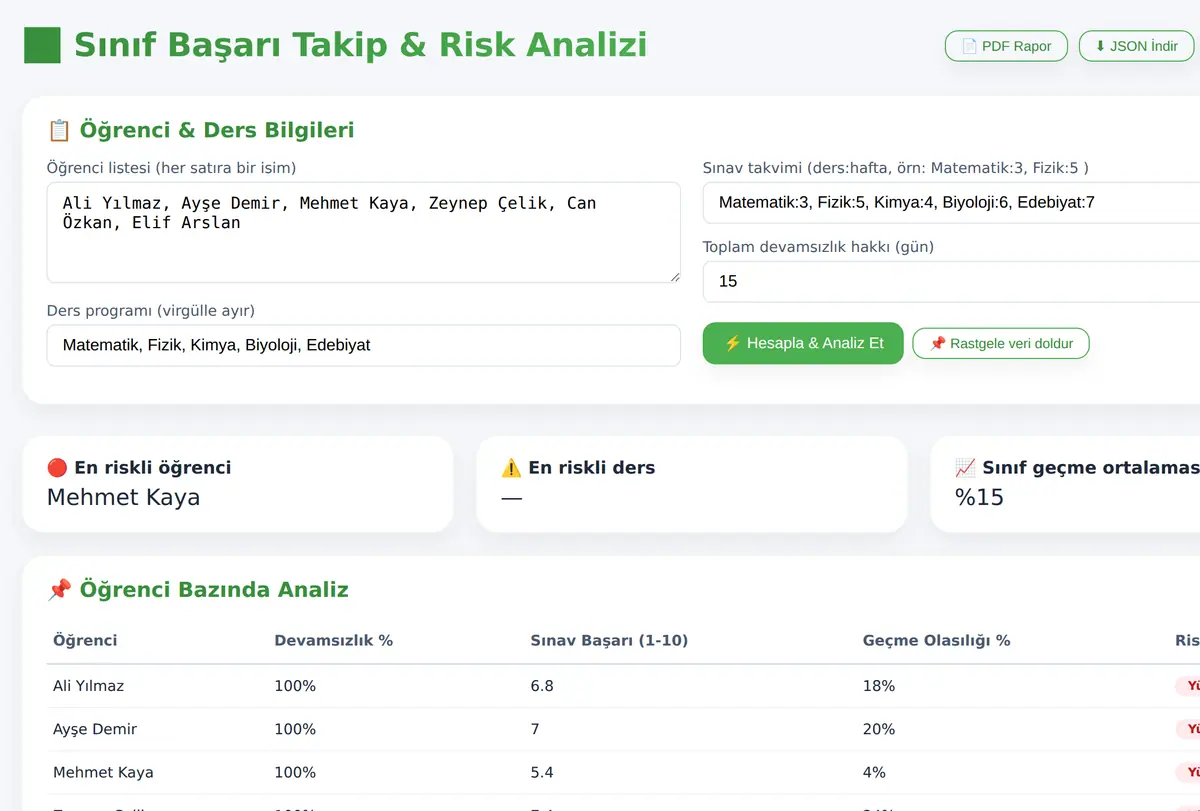Click Ali Yılmaz's 100% absence value

(x=295, y=686)
